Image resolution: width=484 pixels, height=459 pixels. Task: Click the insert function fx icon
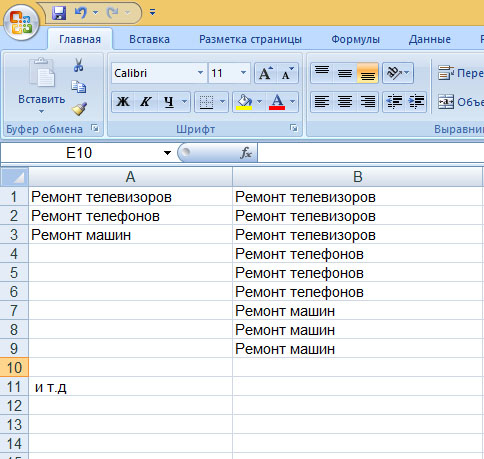pos(246,153)
